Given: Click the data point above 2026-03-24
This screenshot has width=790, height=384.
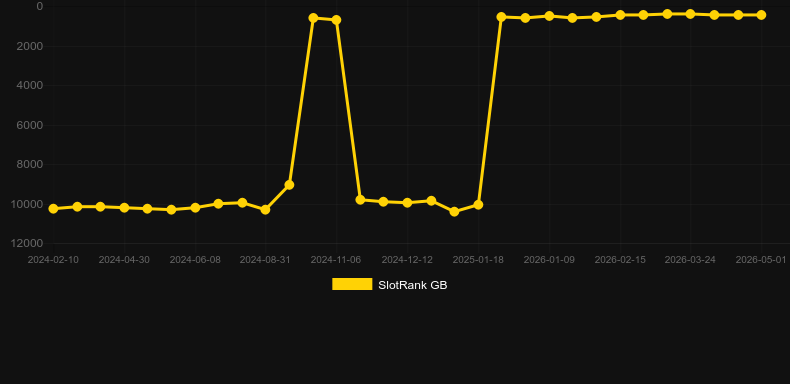Looking at the screenshot, I should pos(690,14).
